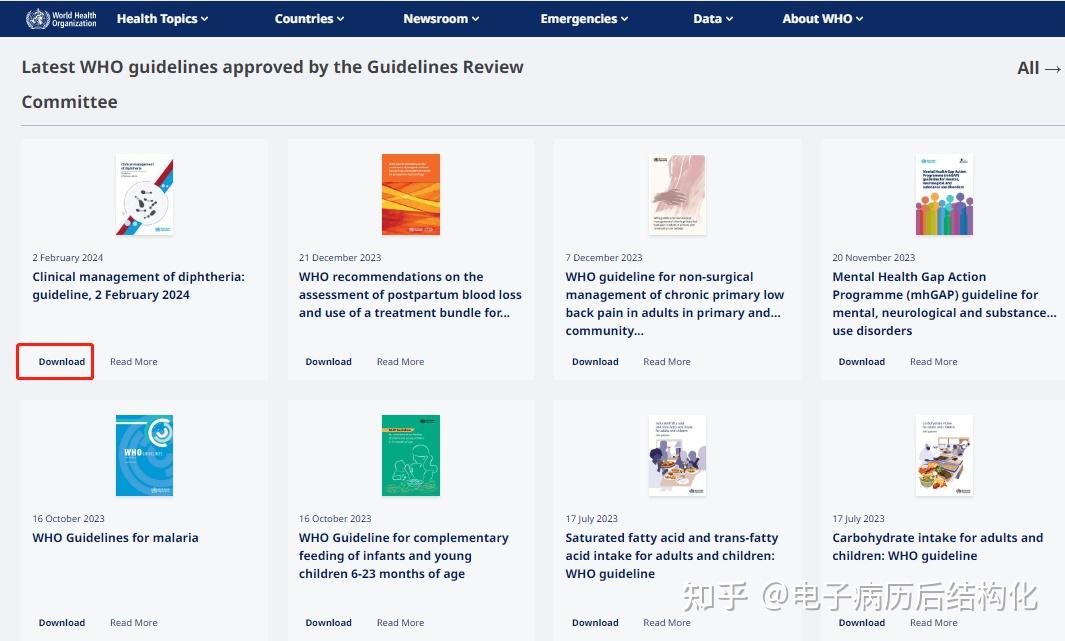Click the date '21 December 2023'
The image size is (1065, 641).
tap(340, 257)
